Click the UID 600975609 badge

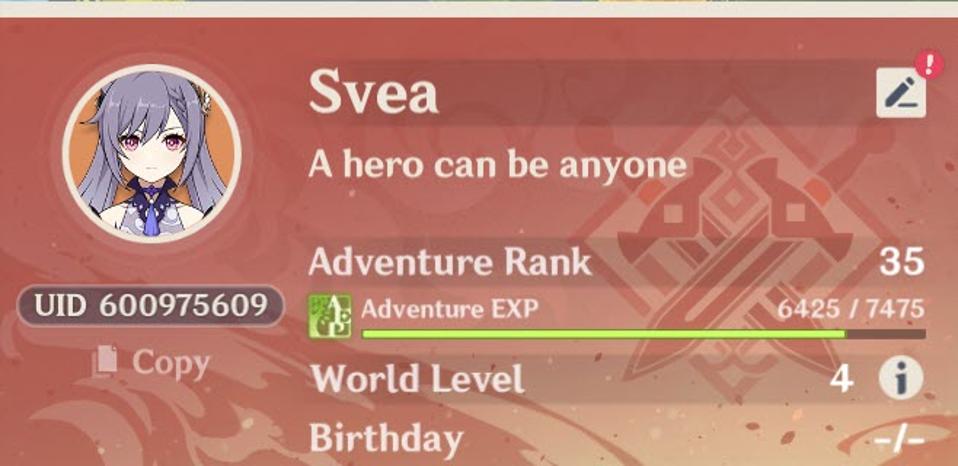(150, 305)
